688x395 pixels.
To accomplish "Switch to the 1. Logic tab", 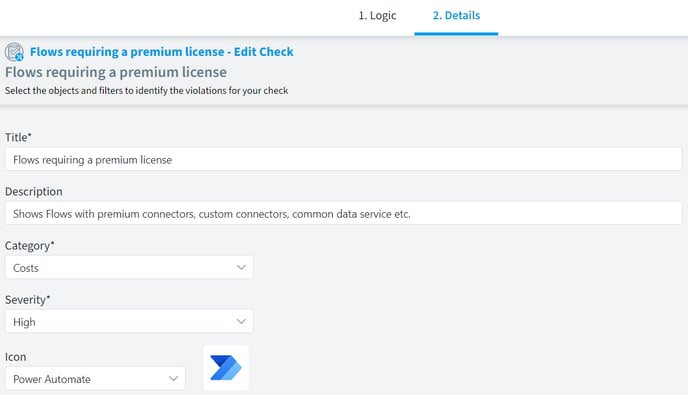I will (x=377, y=16).
